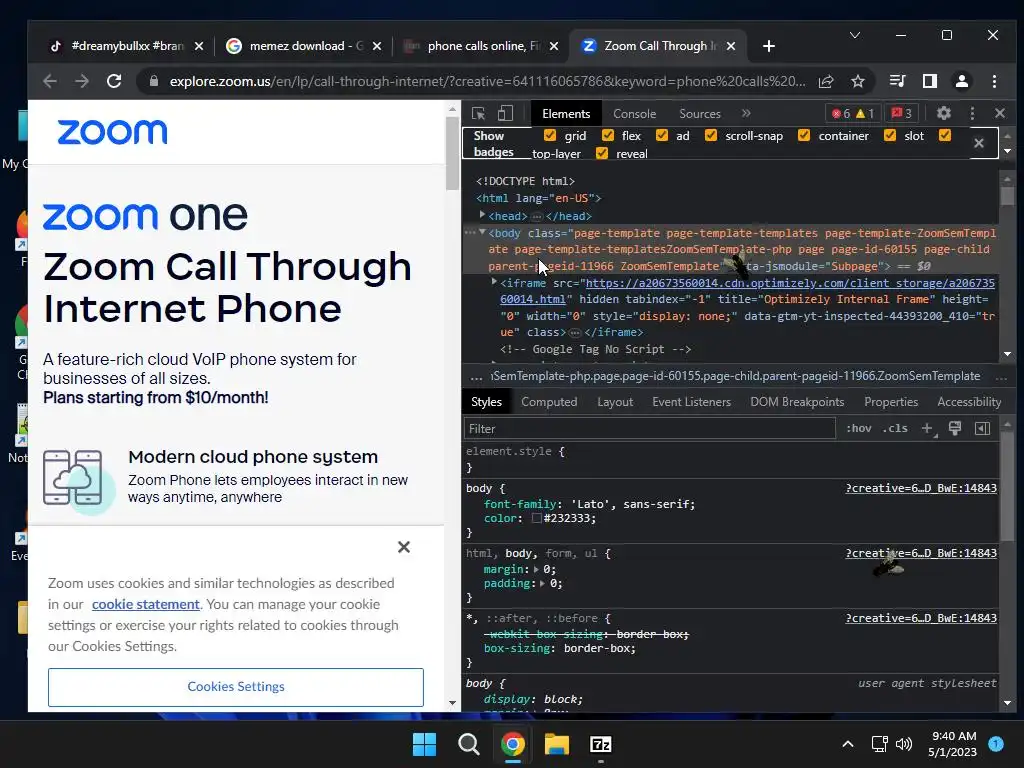Open first ?creative=6…D_BwE:14843 source link
1024x768 pixels.
tap(921, 488)
